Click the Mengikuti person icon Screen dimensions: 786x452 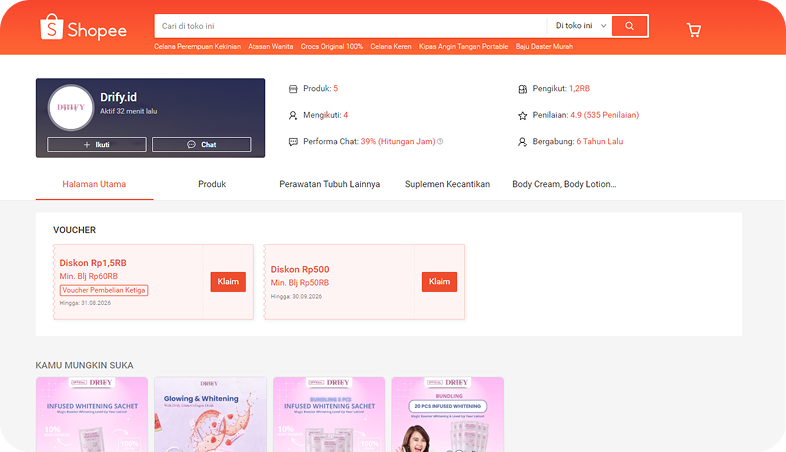coord(293,116)
